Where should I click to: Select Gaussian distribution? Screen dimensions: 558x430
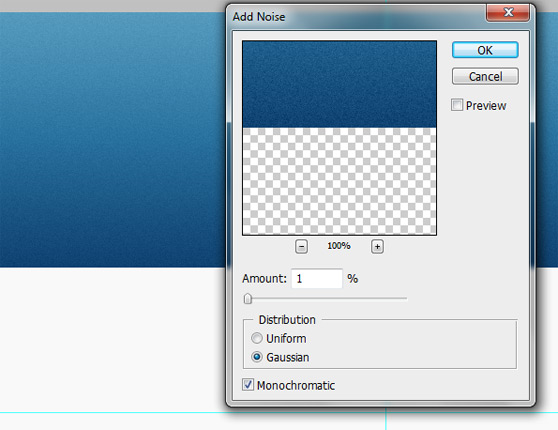[257, 357]
